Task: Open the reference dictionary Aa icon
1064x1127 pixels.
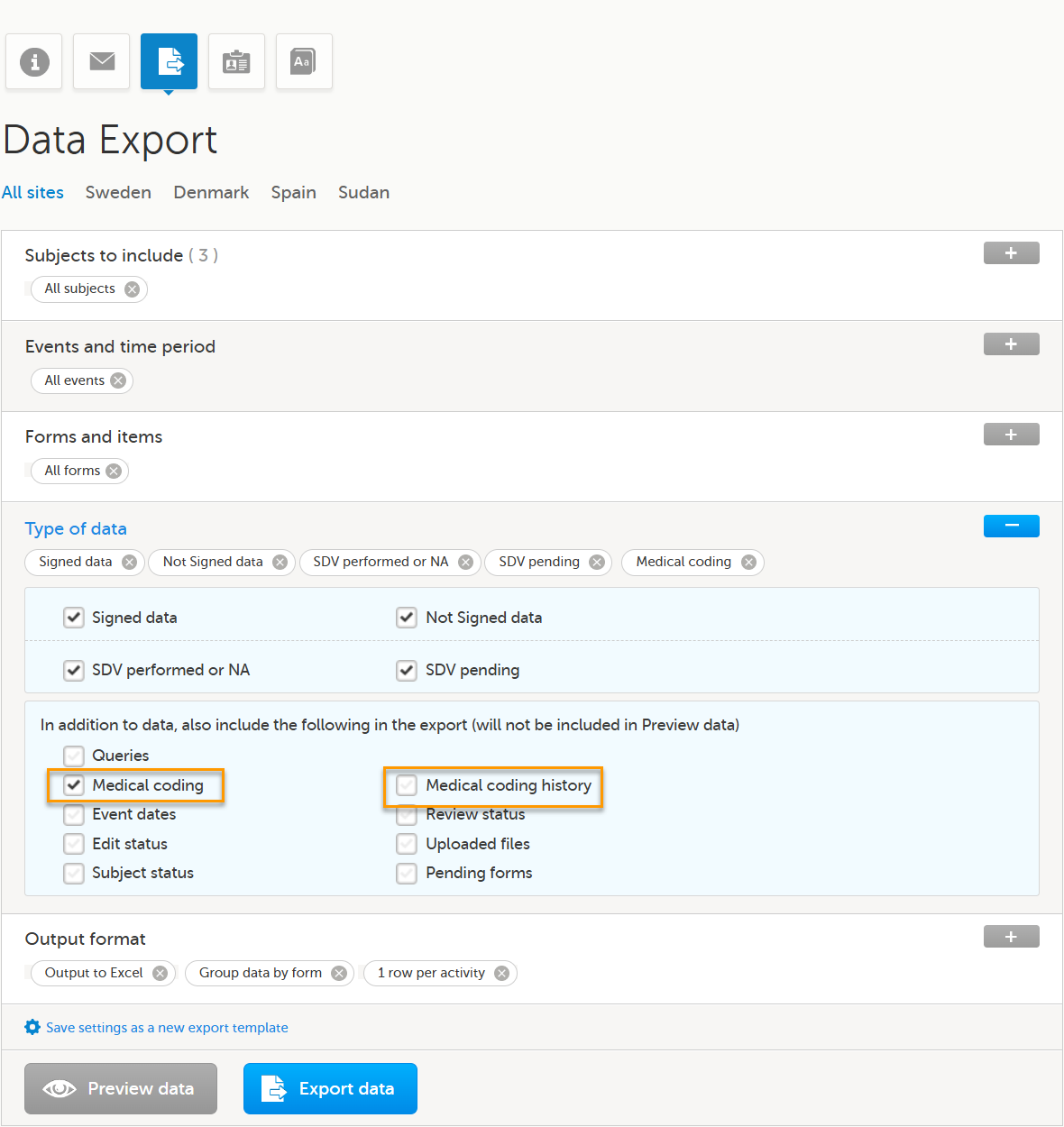Action: click(x=304, y=61)
